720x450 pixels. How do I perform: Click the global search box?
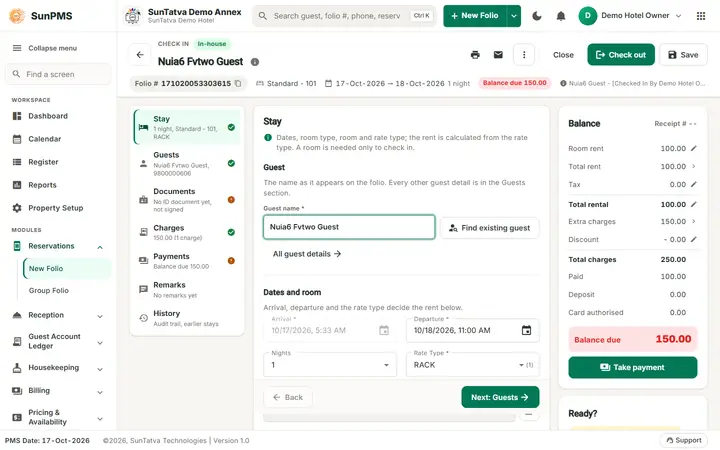343,16
